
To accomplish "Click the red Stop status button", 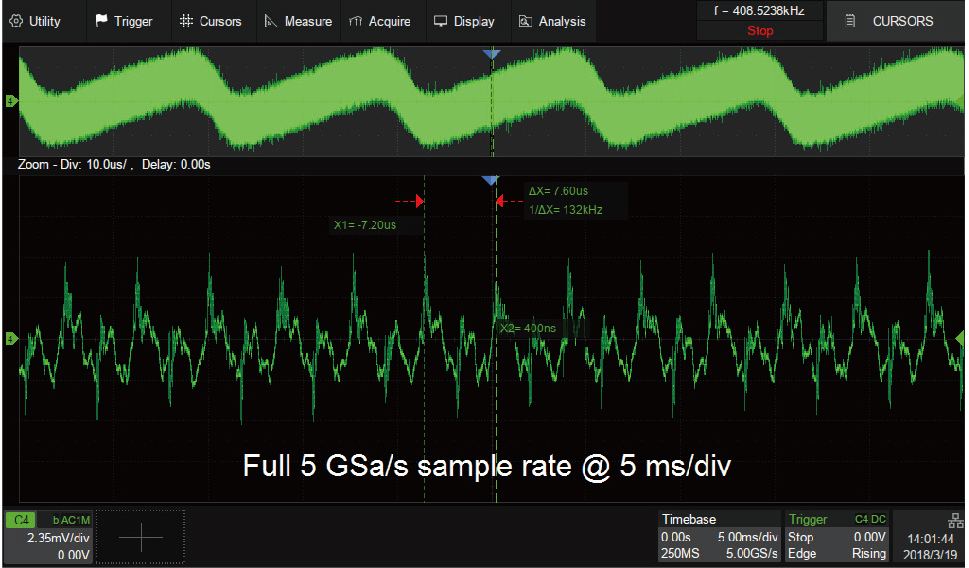I will (760, 31).
